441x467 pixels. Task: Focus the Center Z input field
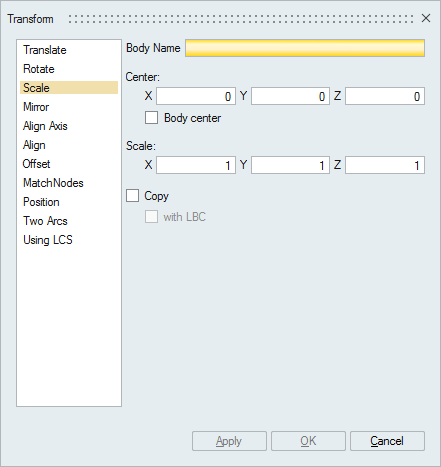point(385,96)
